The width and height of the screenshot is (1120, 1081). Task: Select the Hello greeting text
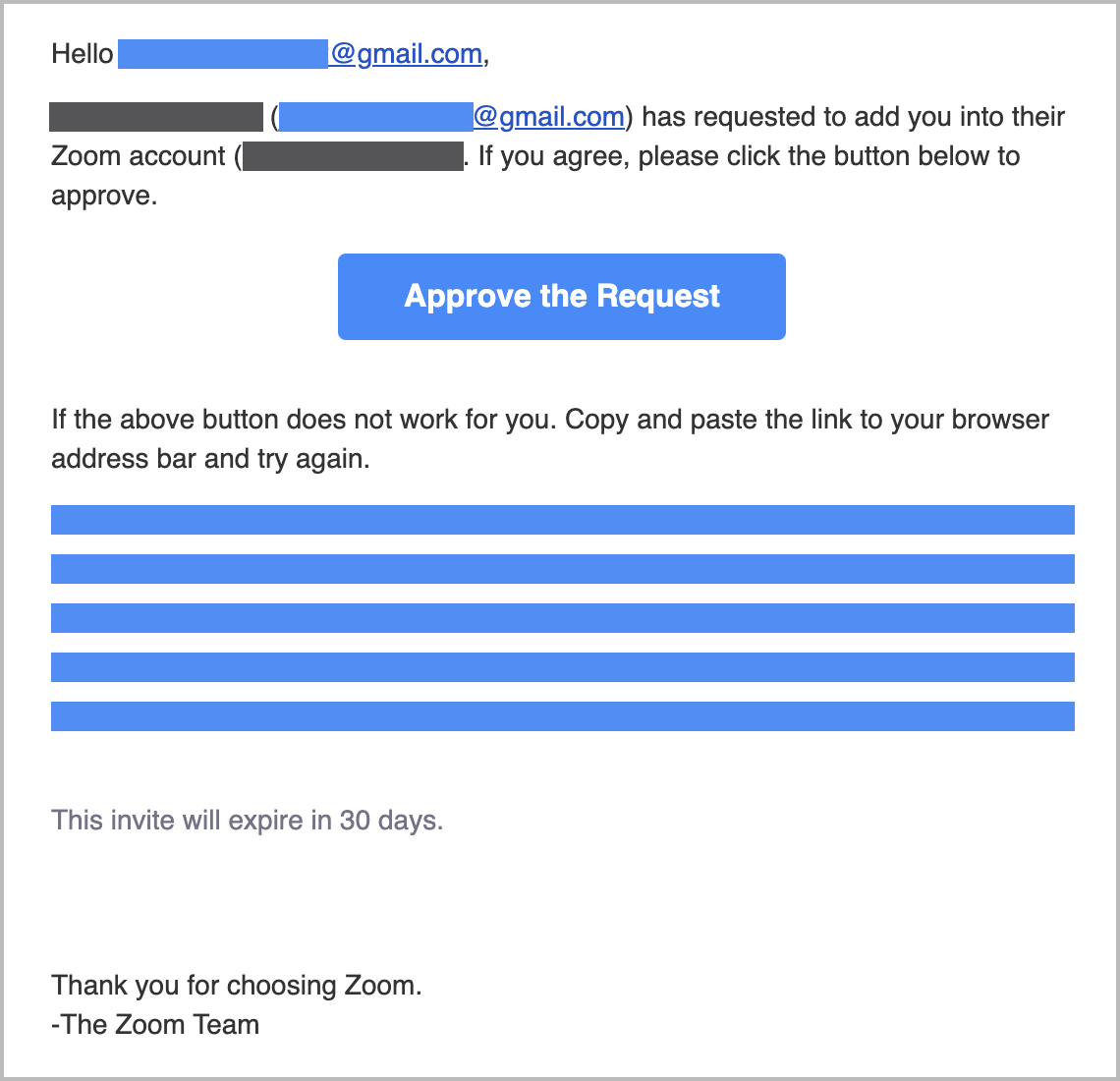coord(82,54)
